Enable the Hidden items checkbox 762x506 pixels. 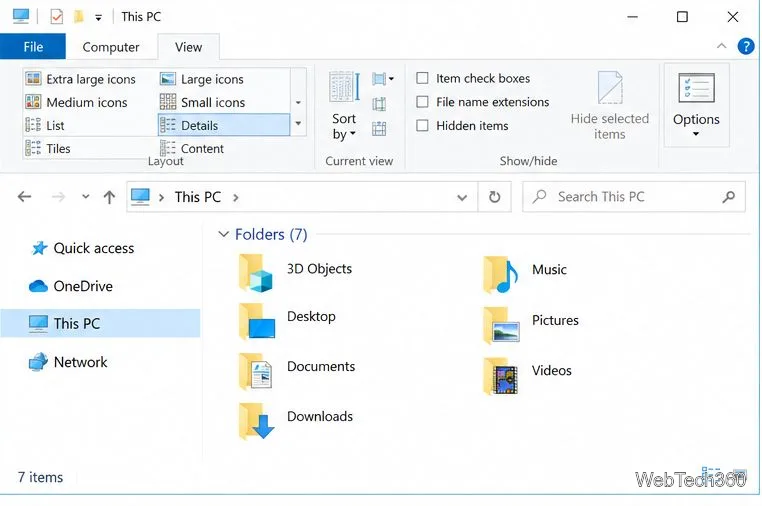pyautogui.click(x=422, y=125)
